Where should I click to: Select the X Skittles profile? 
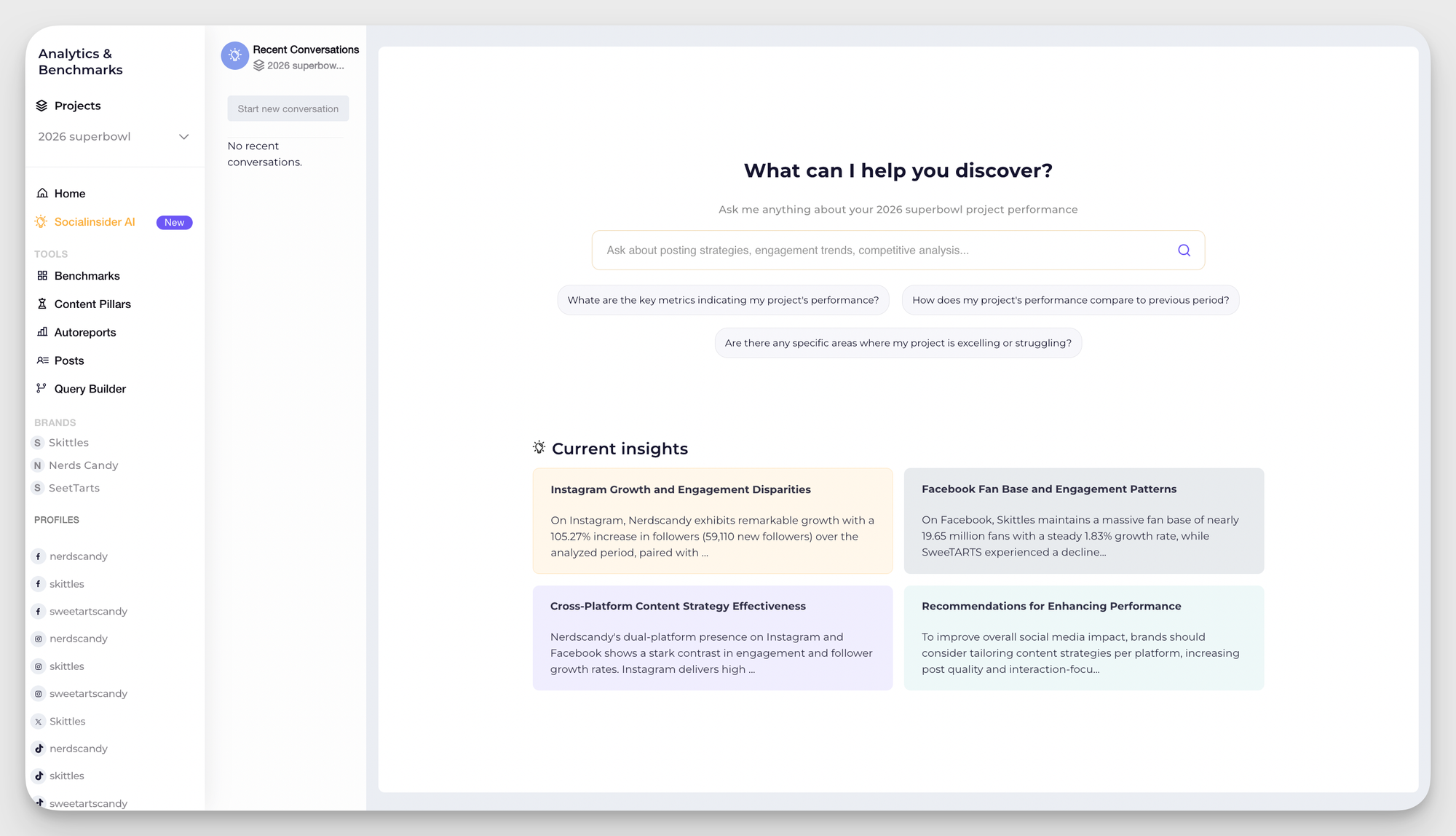click(x=68, y=721)
